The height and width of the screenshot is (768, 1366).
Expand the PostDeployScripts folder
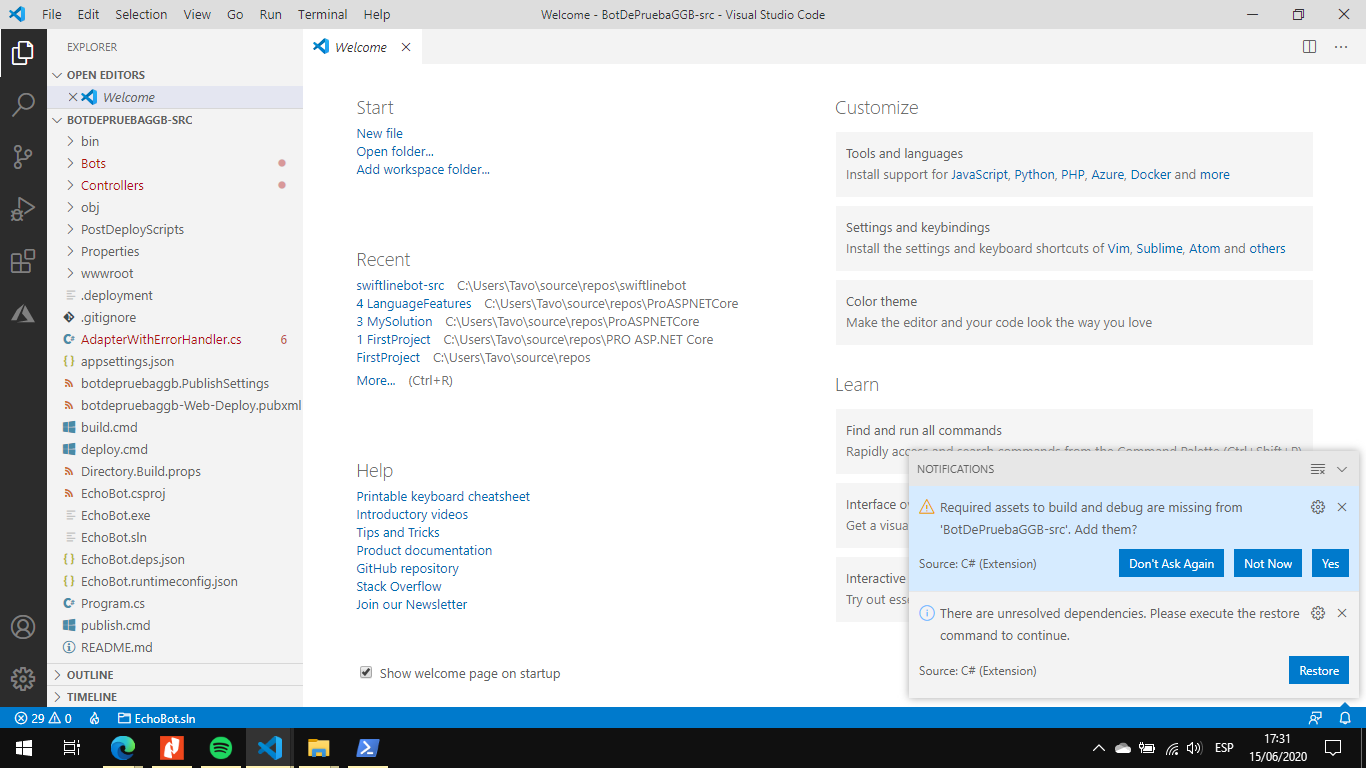click(174, 229)
